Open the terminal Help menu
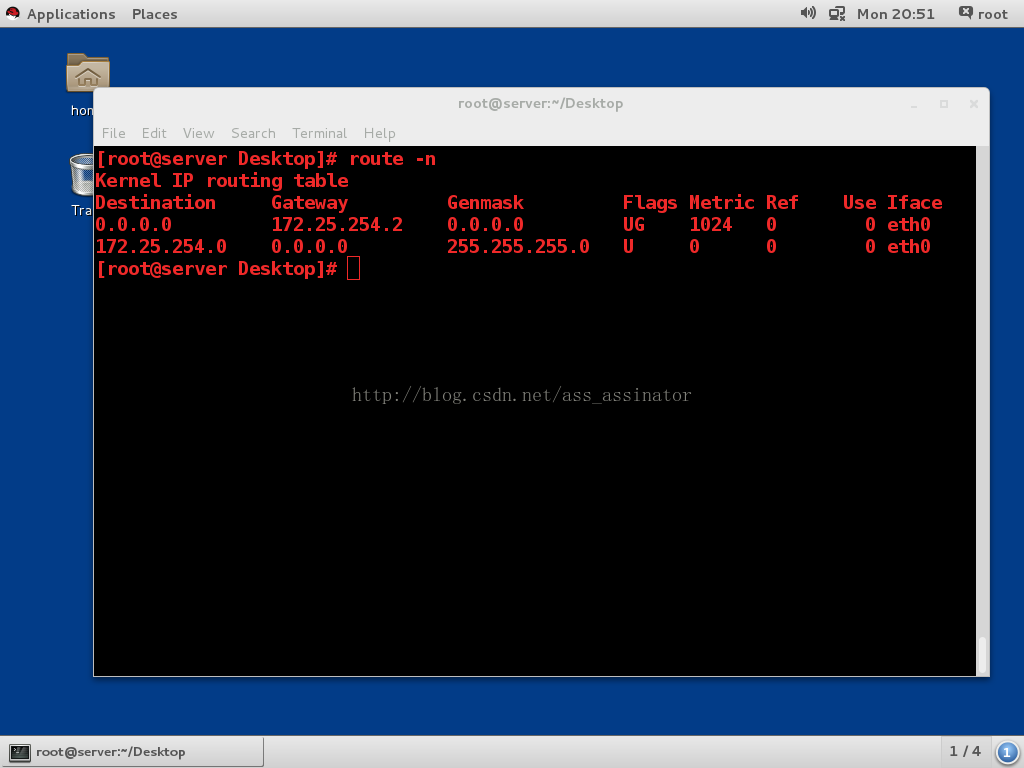 click(x=379, y=133)
